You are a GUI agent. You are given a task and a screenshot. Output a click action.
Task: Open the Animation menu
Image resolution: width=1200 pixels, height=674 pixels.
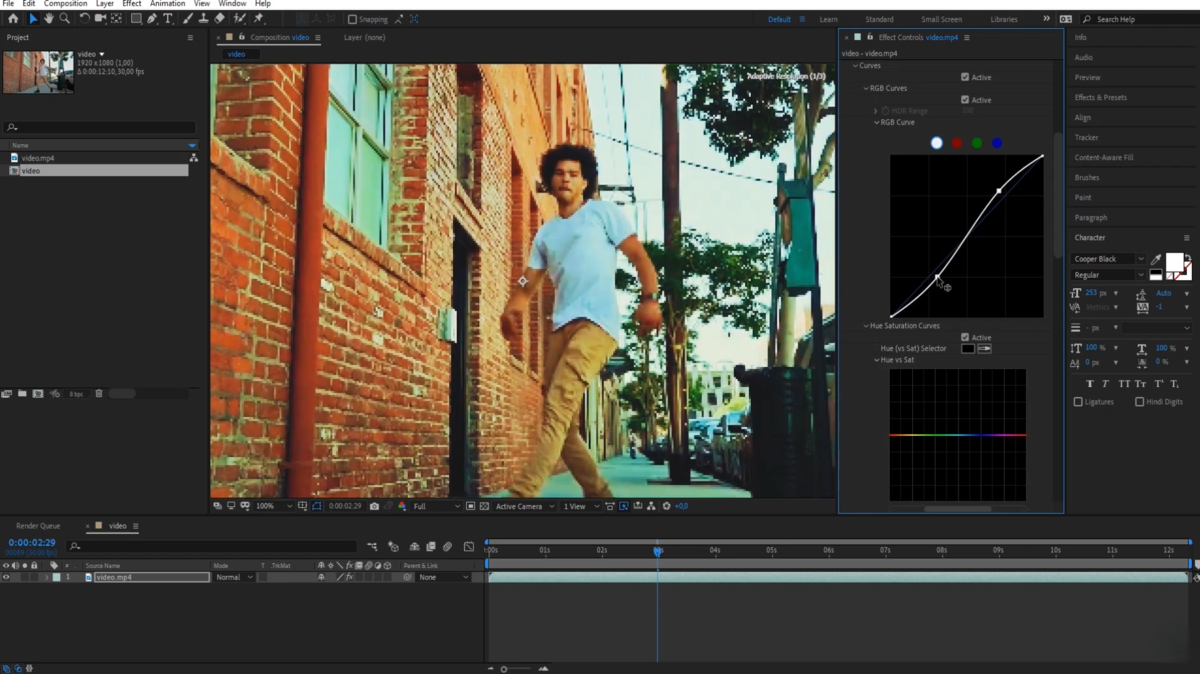tap(168, 4)
